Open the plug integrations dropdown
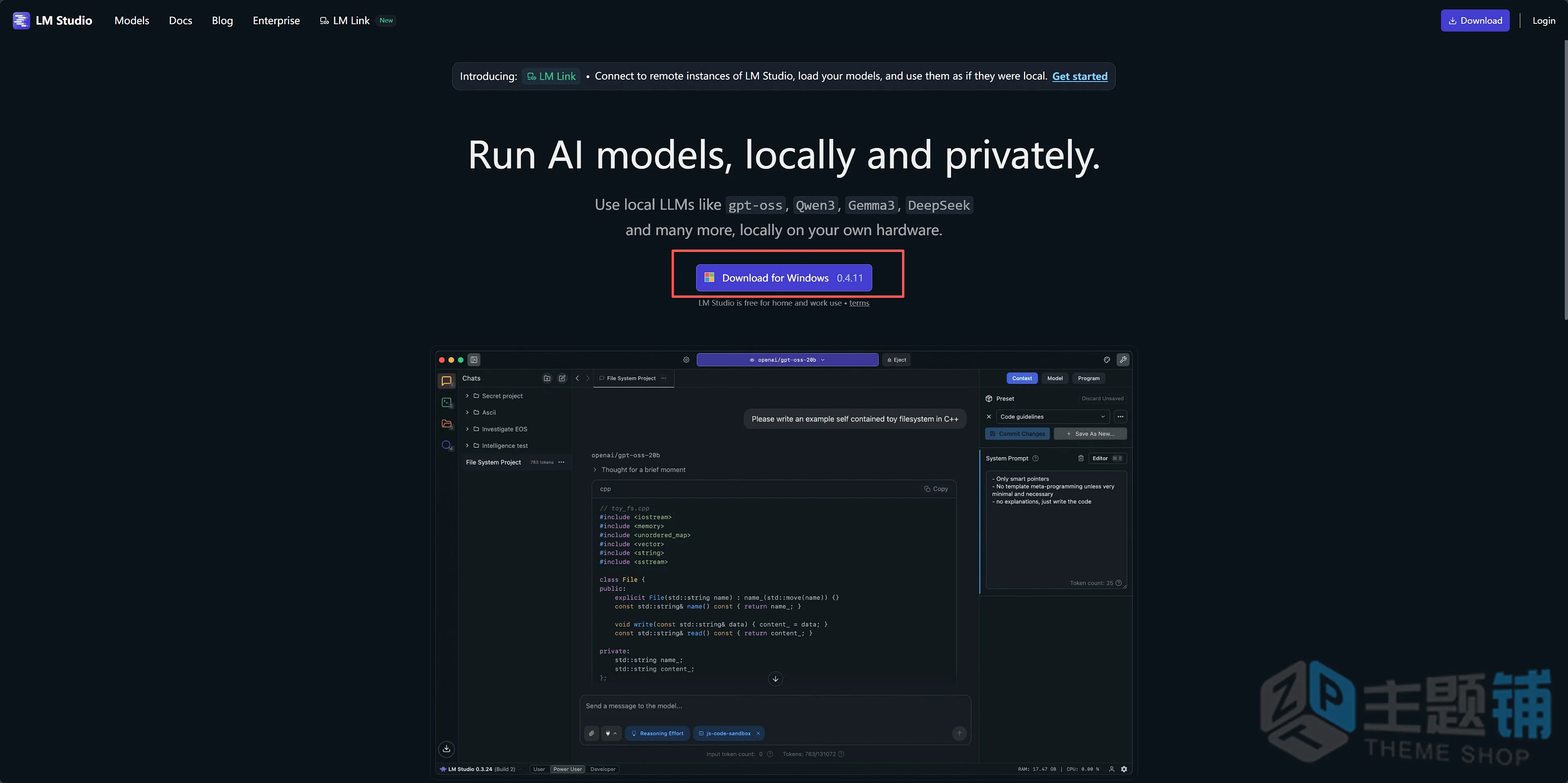 click(x=611, y=734)
